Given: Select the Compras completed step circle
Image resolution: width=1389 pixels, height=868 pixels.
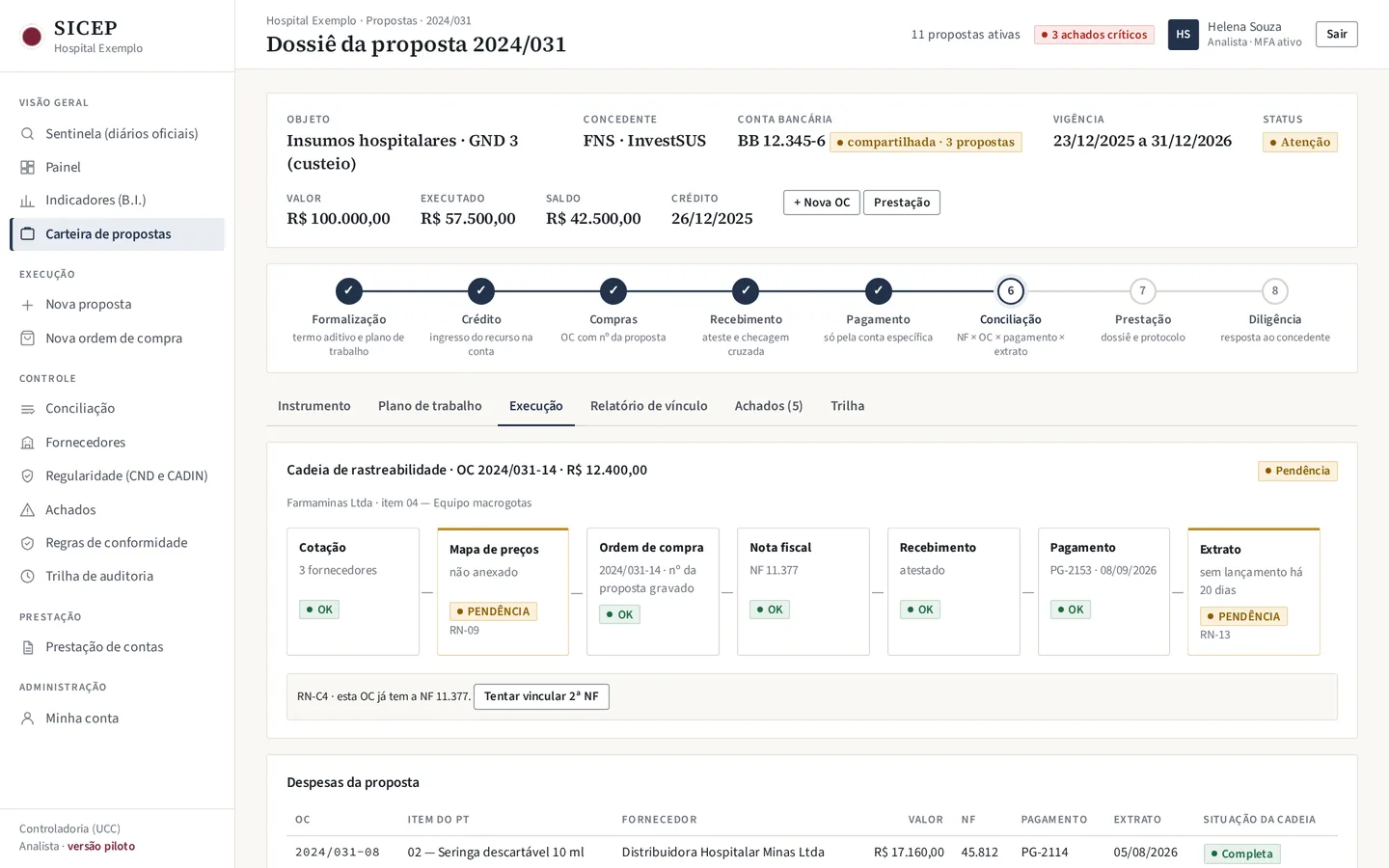Looking at the screenshot, I should coord(613,290).
